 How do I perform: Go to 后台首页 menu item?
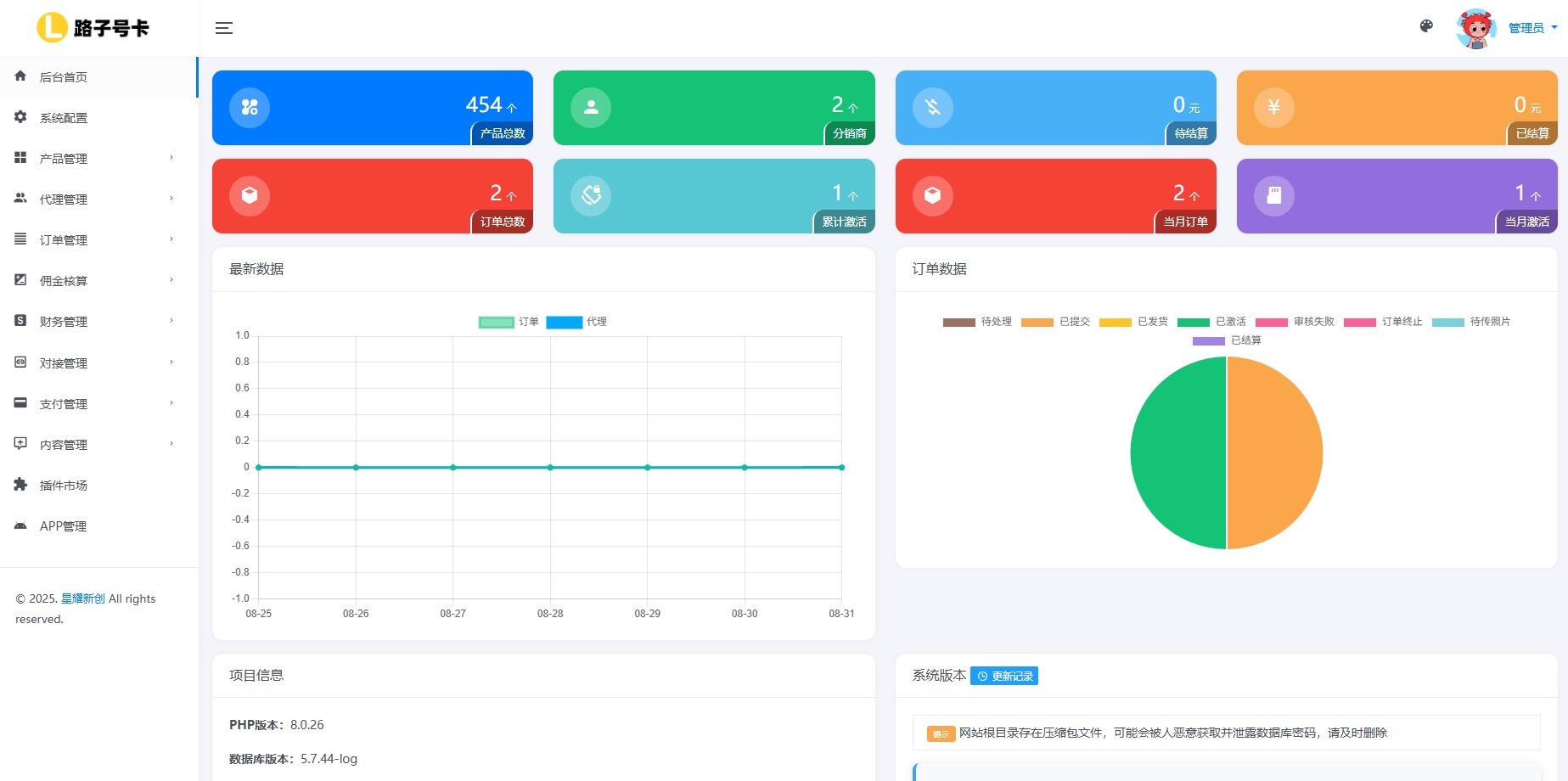pos(98,77)
